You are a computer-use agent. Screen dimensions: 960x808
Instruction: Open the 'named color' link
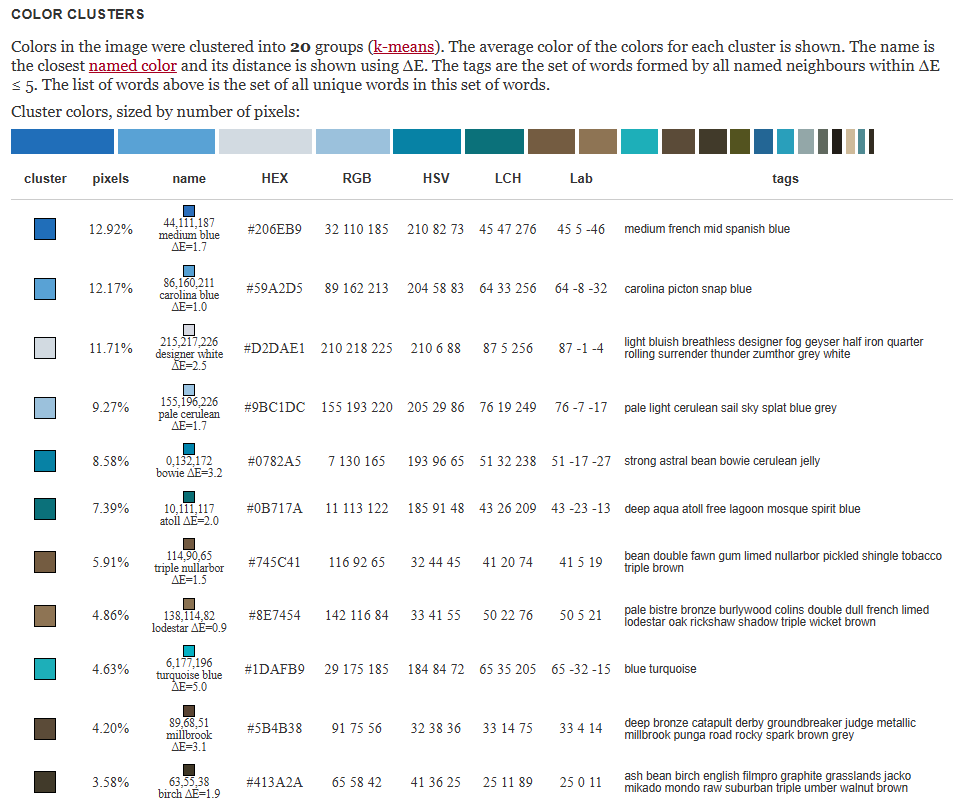pyautogui.click(x=132, y=66)
